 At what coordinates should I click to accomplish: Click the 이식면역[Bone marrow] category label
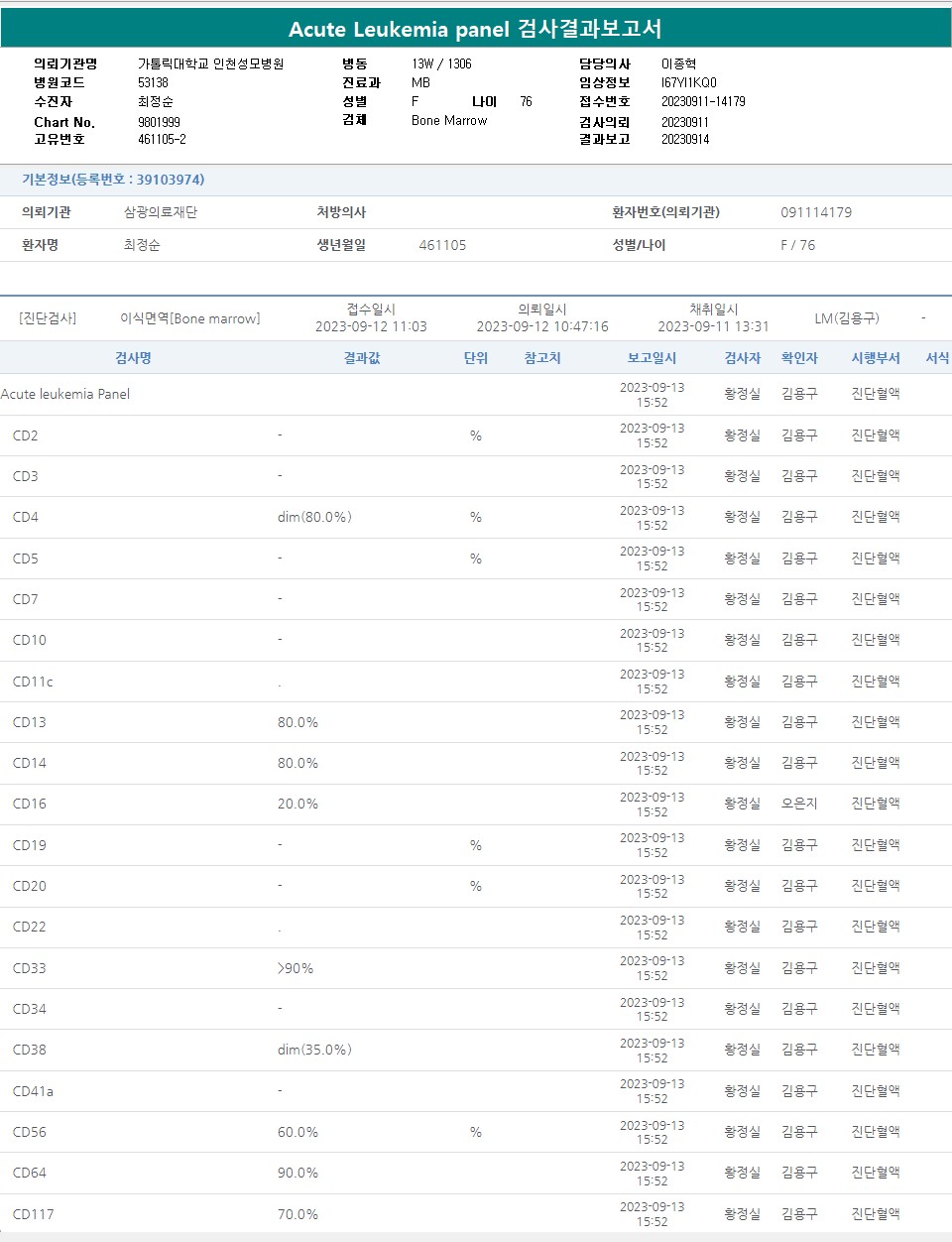tap(190, 318)
